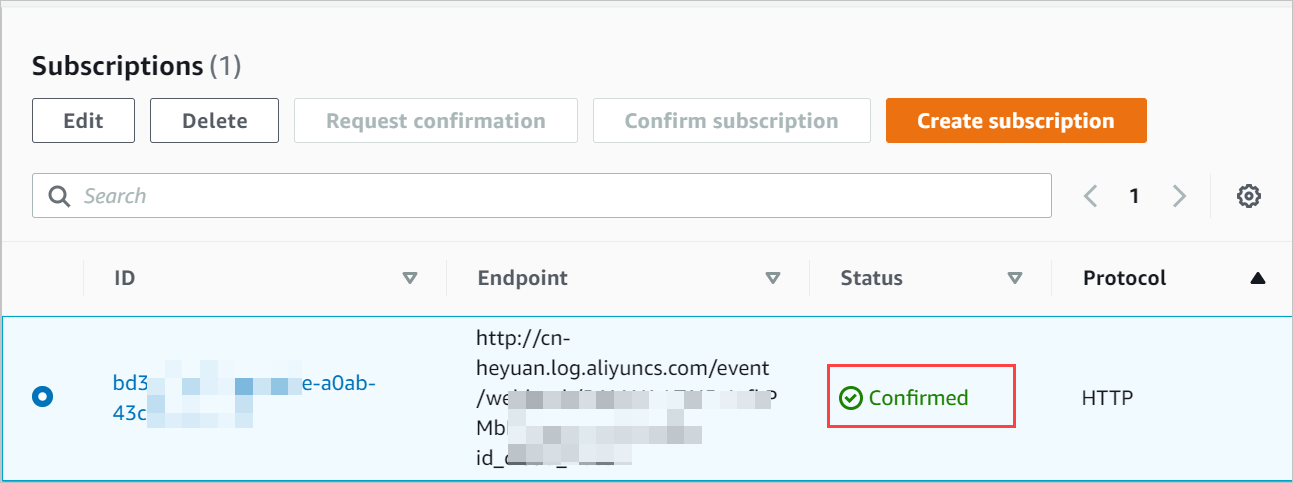
Task: Click the Protocol column header
Action: point(1124,278)
